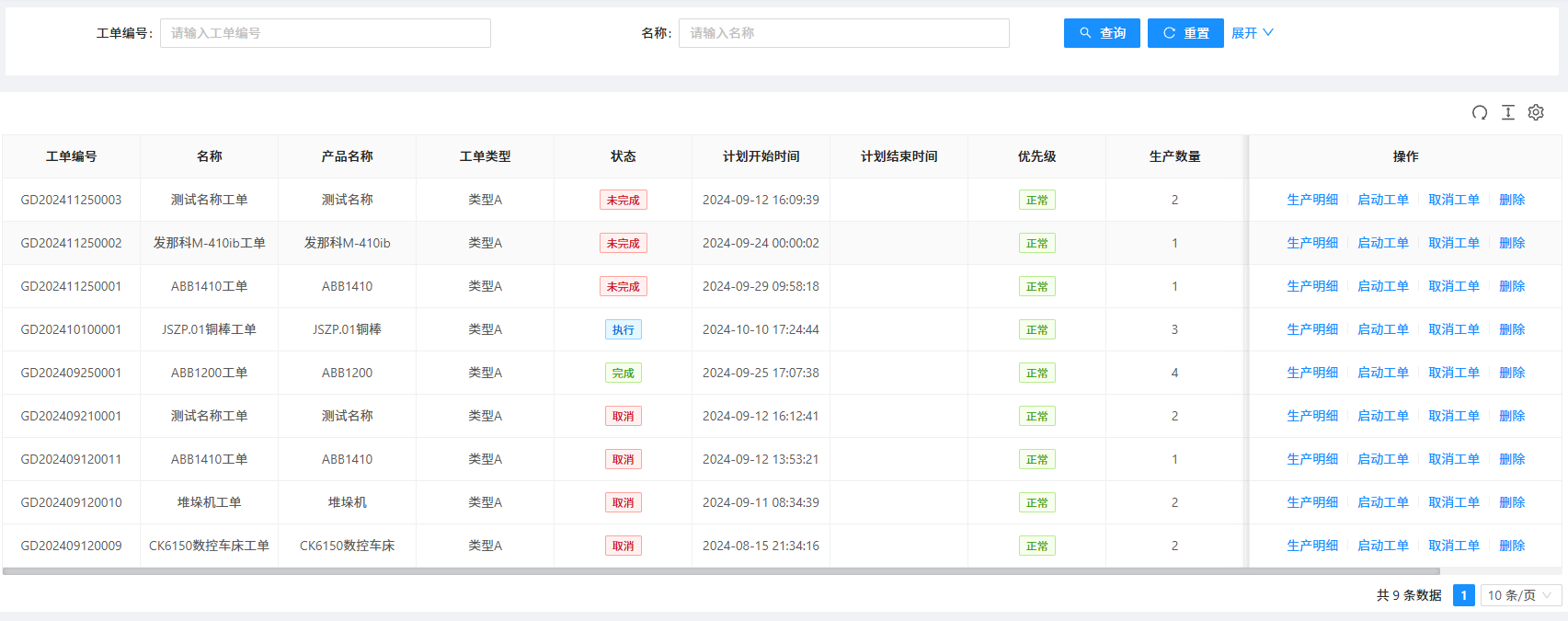This screenshot has width=1568, height=621.
Task: Click 删除 for GD202409250001
Action: (1512, 373)
